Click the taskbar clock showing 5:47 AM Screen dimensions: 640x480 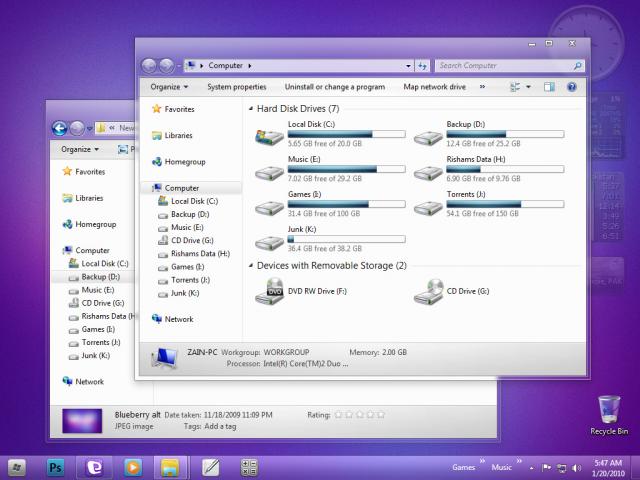(608, 468)
